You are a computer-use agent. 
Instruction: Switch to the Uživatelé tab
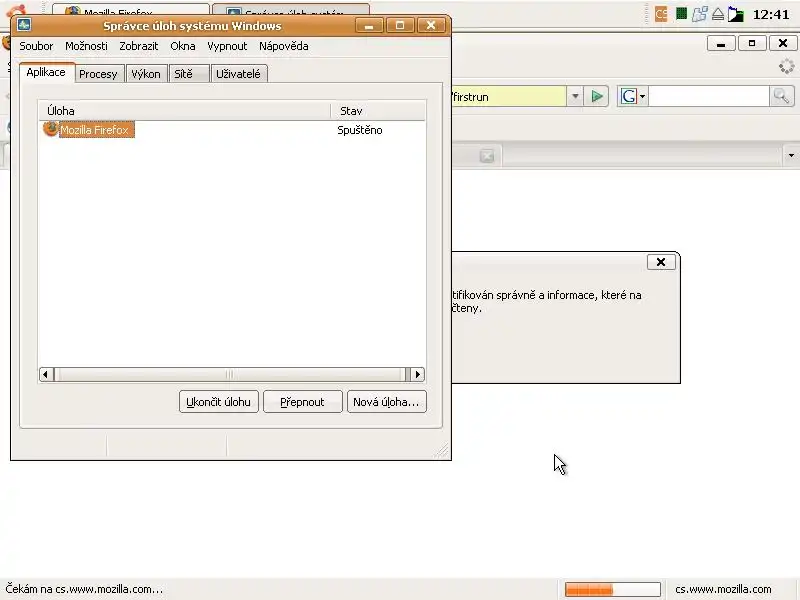point(238,74)
